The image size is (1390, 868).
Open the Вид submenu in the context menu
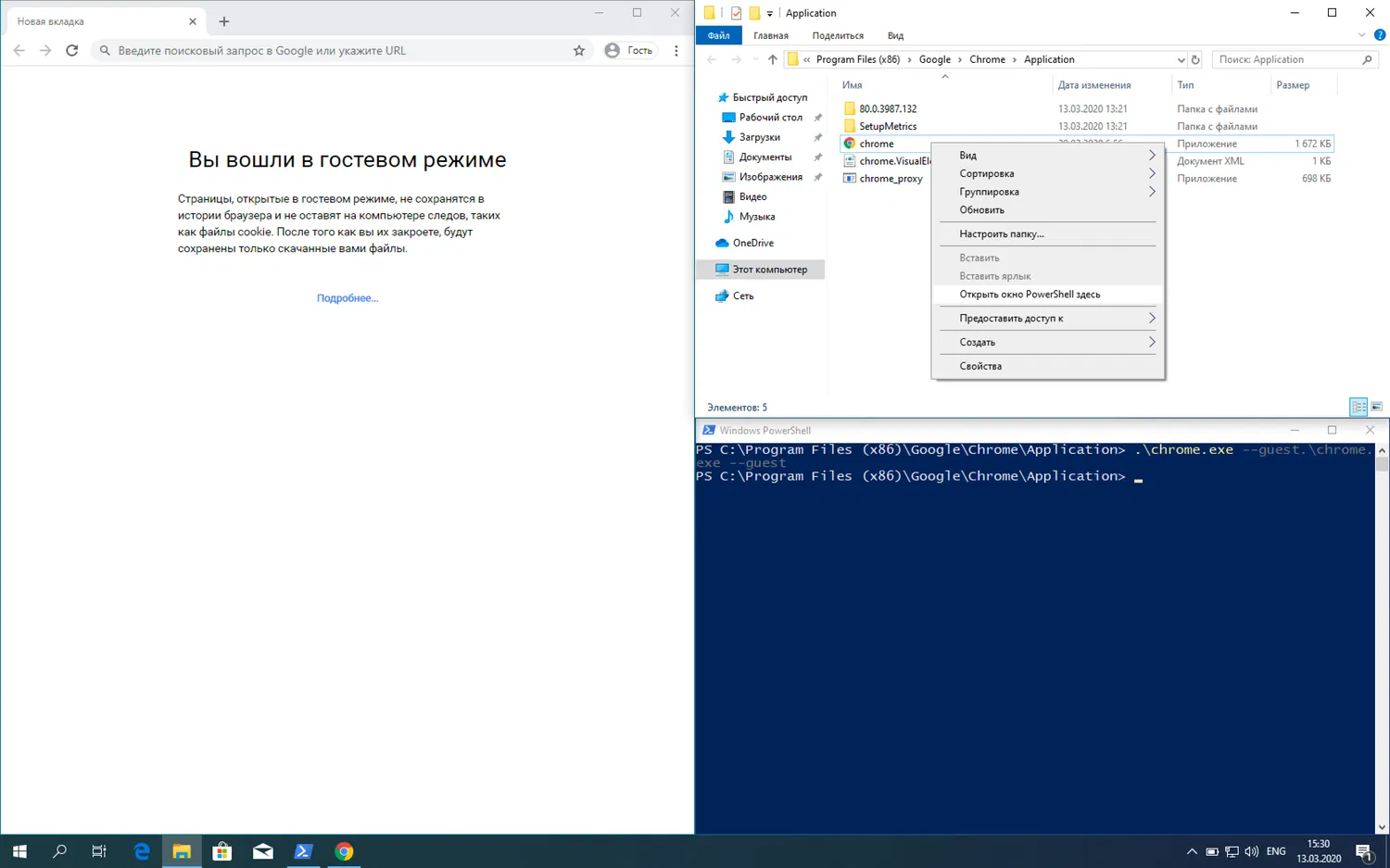click(1047, 156)
